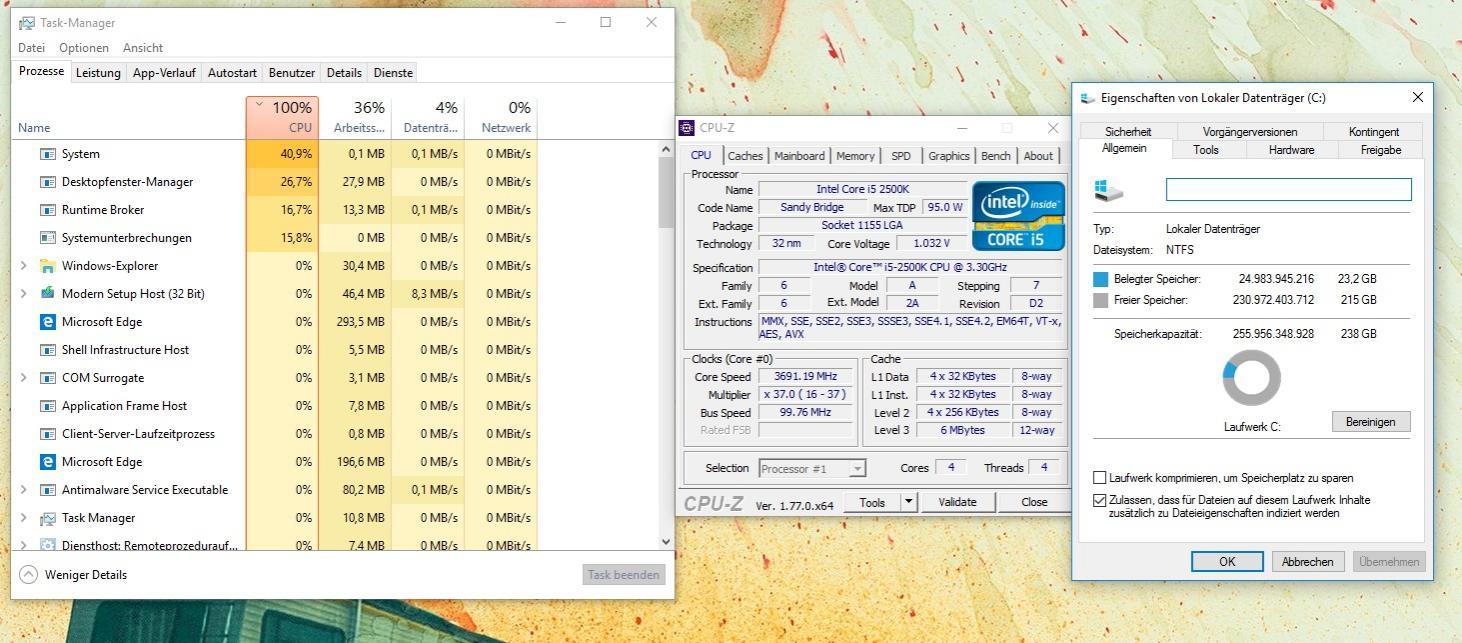This screenshot has height=643, width=1462.
Task: Click the gray Freier Speicher color swatch
Action: [x=1101, y=300]
